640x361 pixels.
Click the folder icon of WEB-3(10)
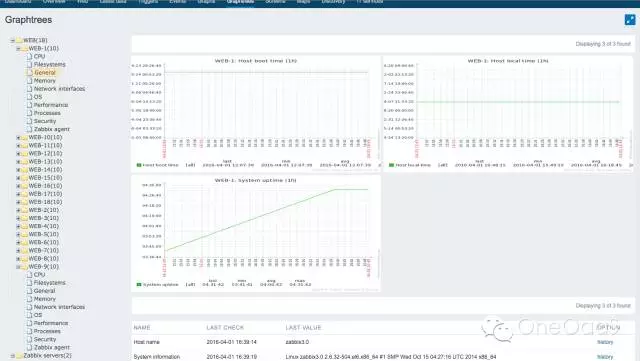(x=24, y=218)
